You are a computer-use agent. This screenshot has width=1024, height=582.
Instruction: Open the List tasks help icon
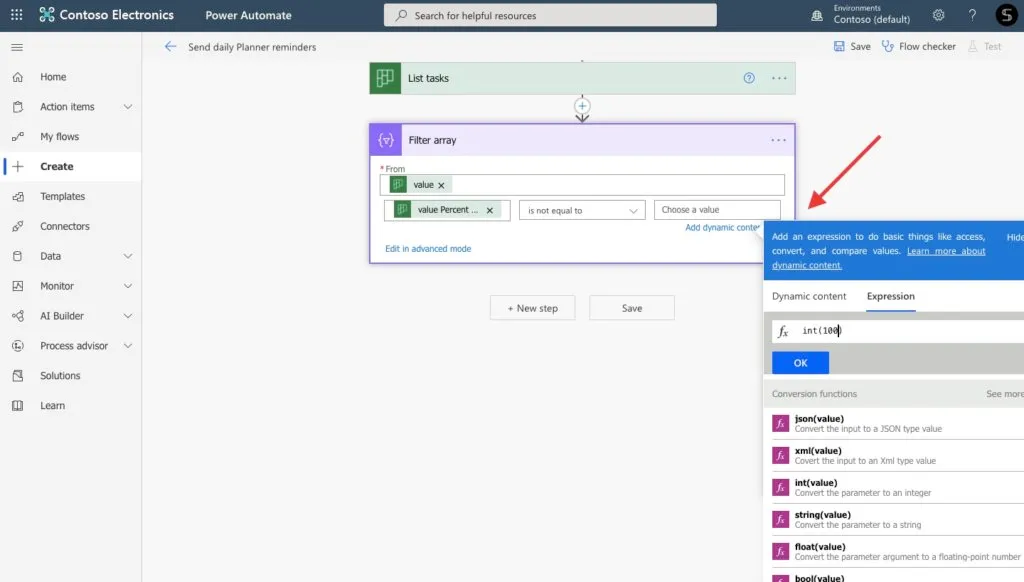point(749,78)
